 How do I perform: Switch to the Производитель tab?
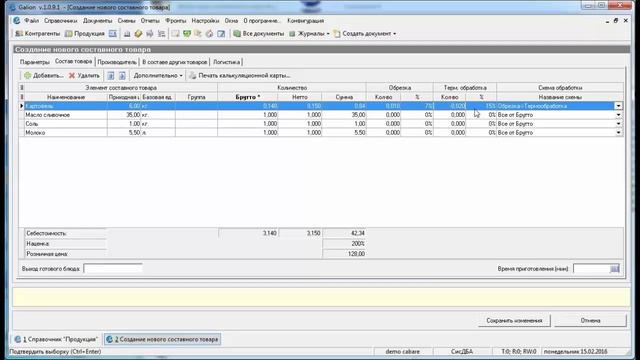click(117, 62)
